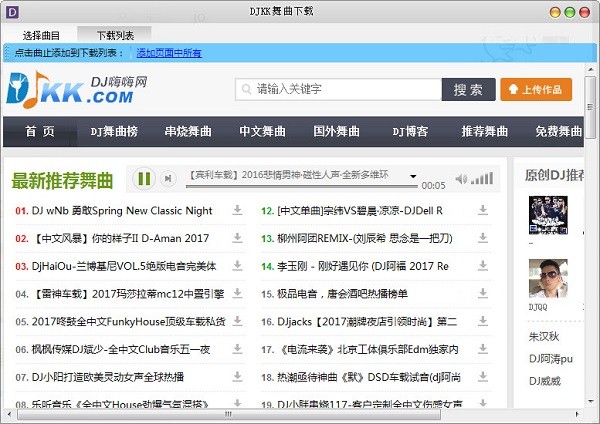Click the scroll-left arrow at the bottom
Screen dimensions: 600x424
point(9,414)
